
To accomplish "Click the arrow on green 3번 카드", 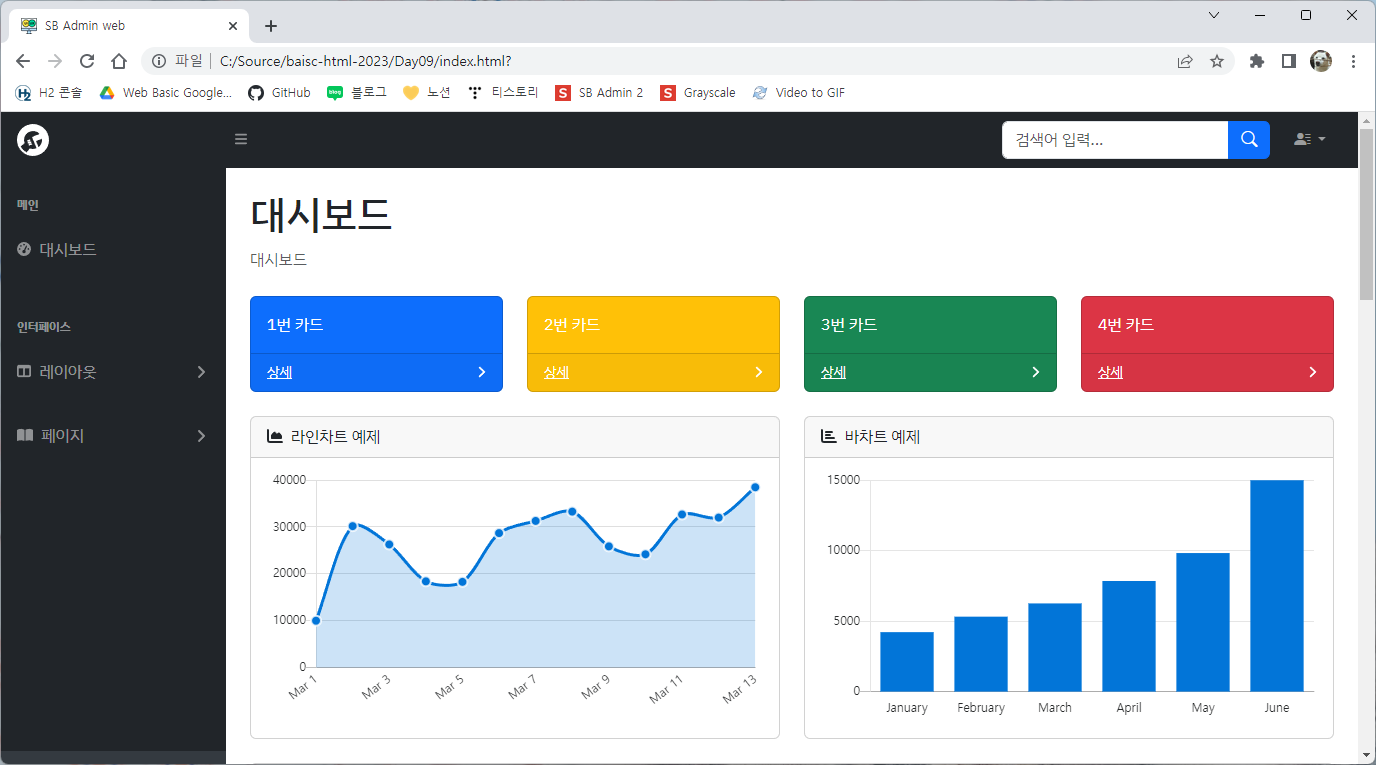I will 1036,372.
